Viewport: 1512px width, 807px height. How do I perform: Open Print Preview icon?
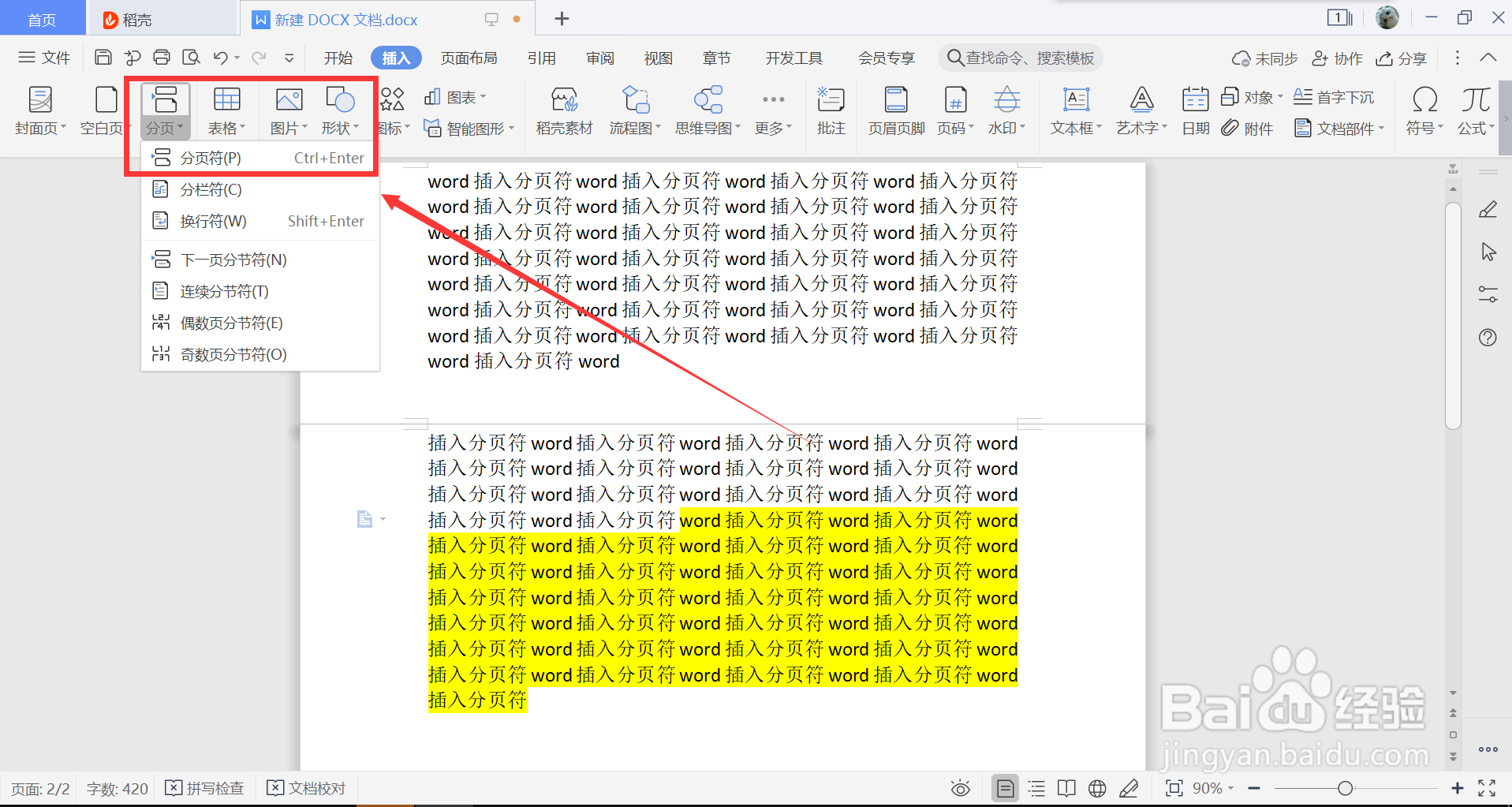(x=191, y=58)
